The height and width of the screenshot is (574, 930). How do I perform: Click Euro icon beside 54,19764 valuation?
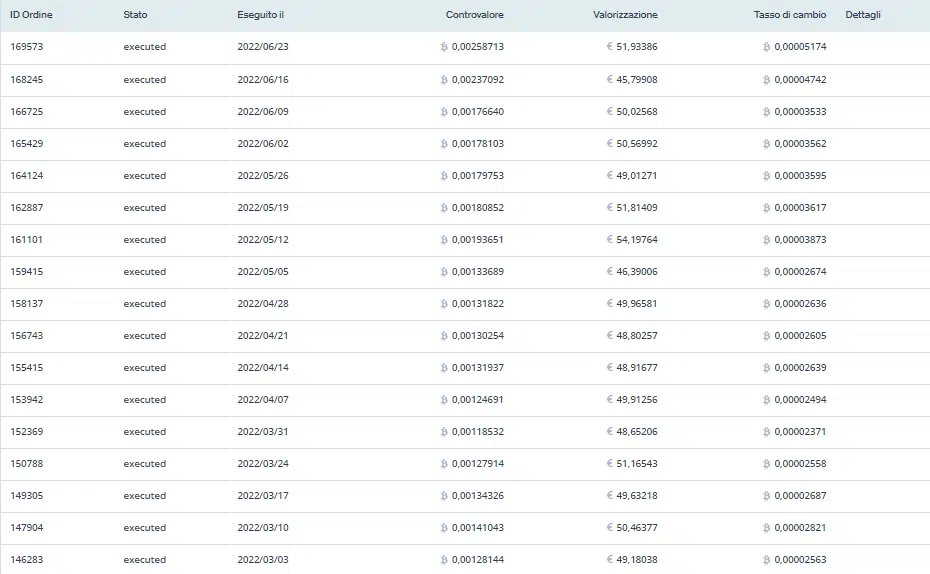(609, 240)
